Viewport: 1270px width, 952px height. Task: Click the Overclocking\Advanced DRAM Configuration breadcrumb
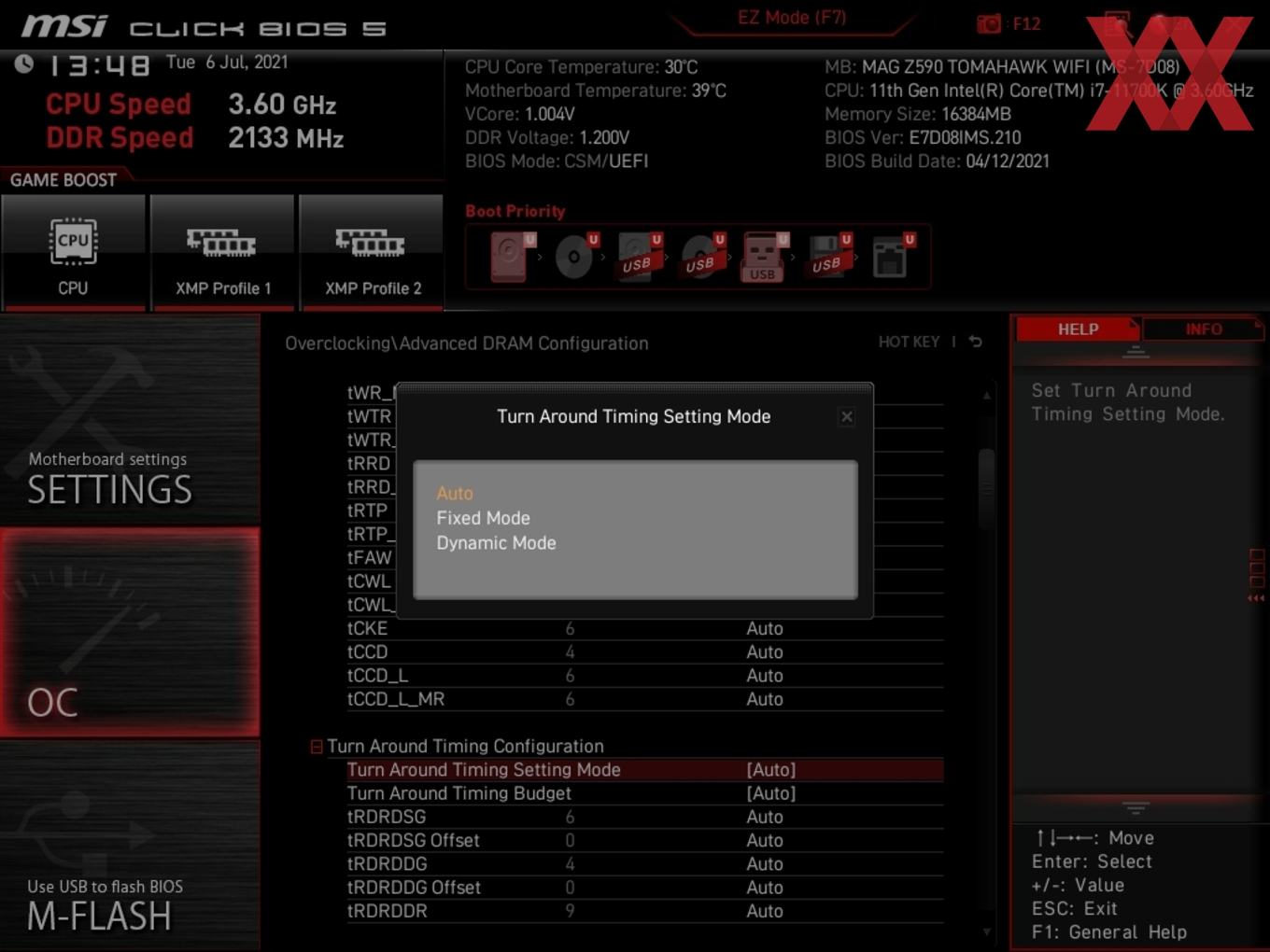tap(466, 343)
